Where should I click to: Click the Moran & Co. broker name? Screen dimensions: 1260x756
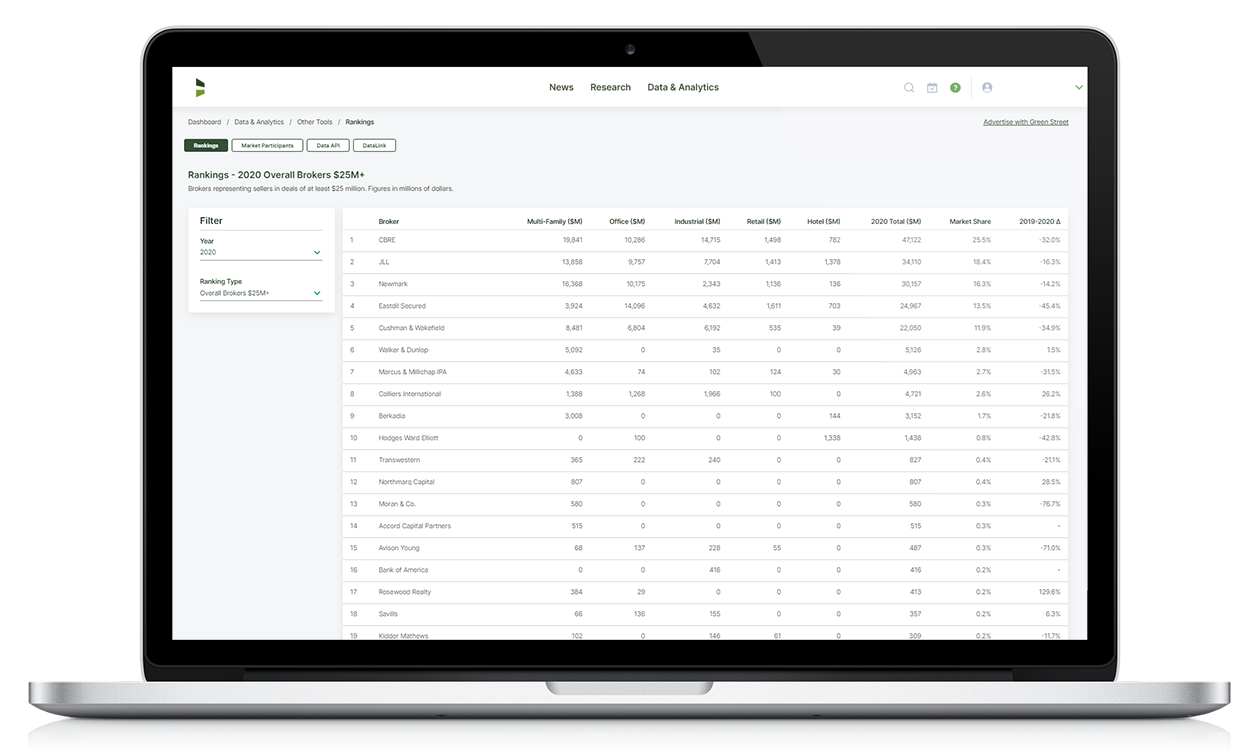coord(397,504)
